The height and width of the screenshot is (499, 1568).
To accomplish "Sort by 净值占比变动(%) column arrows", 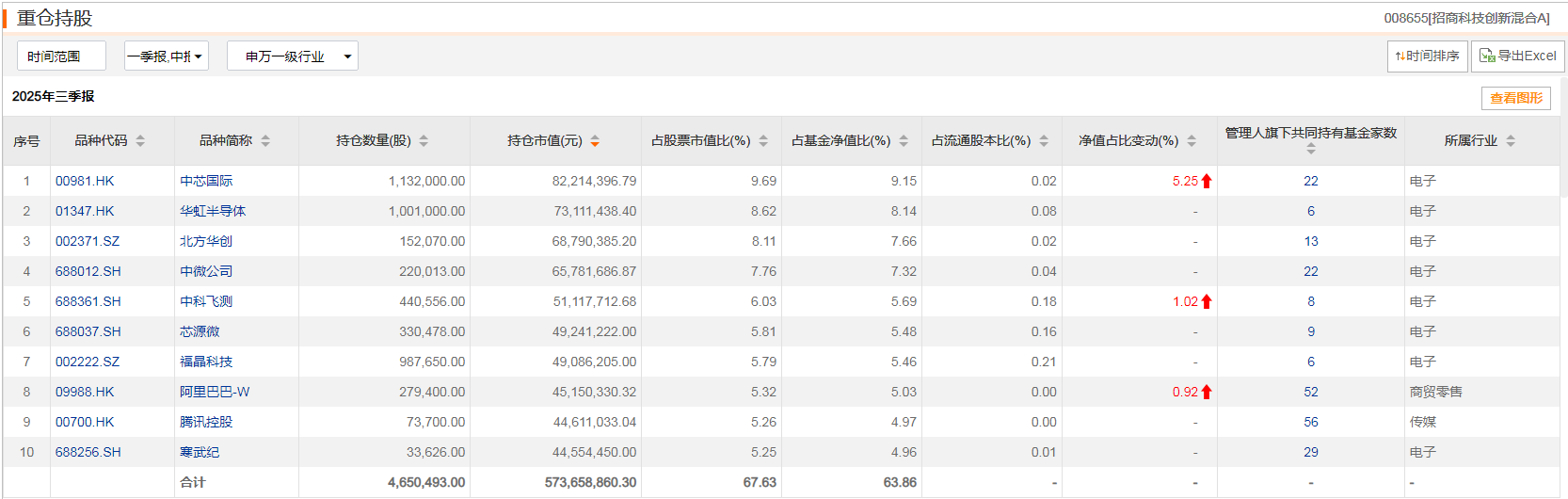I will [x=1192, y=141].
